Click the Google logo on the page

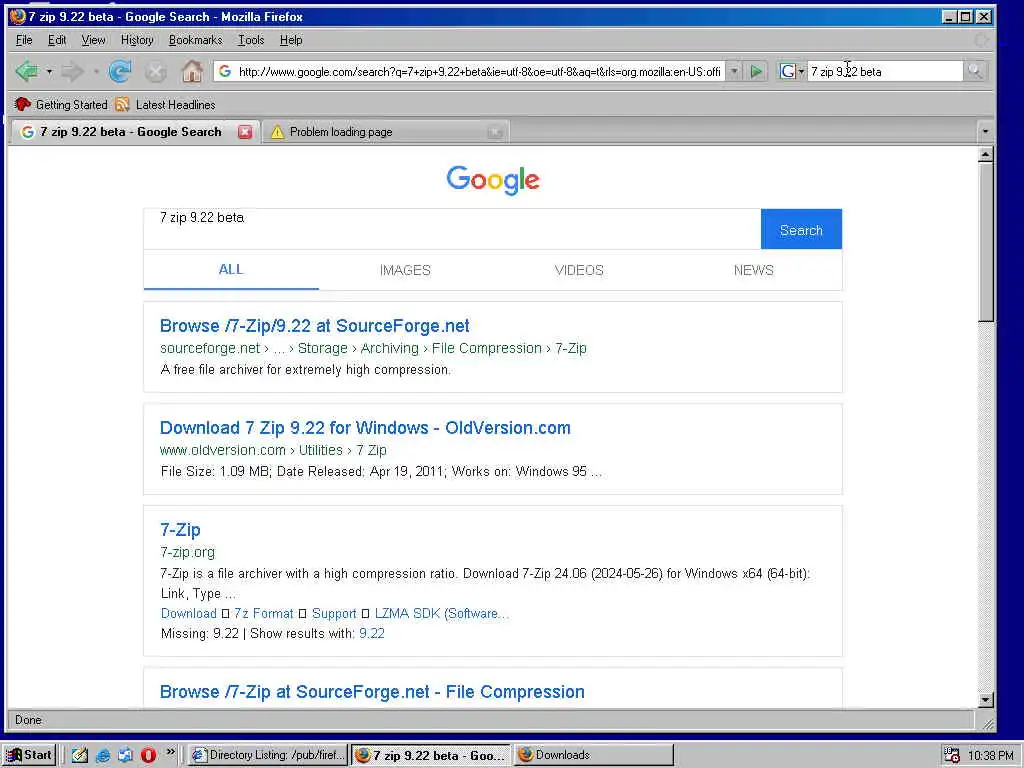[x=493, y=180]
